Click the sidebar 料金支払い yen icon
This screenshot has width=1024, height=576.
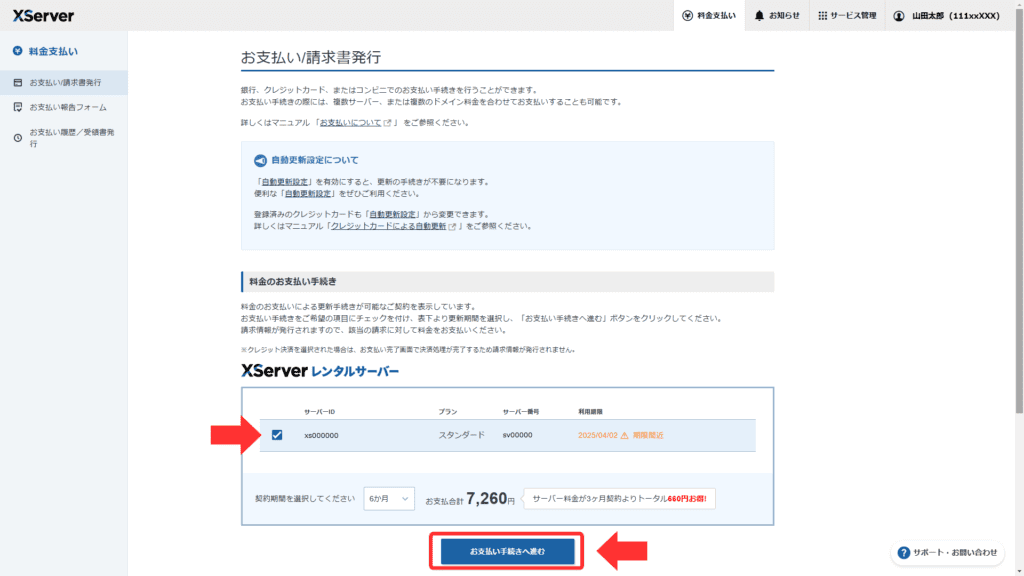[x=18, y=51]
